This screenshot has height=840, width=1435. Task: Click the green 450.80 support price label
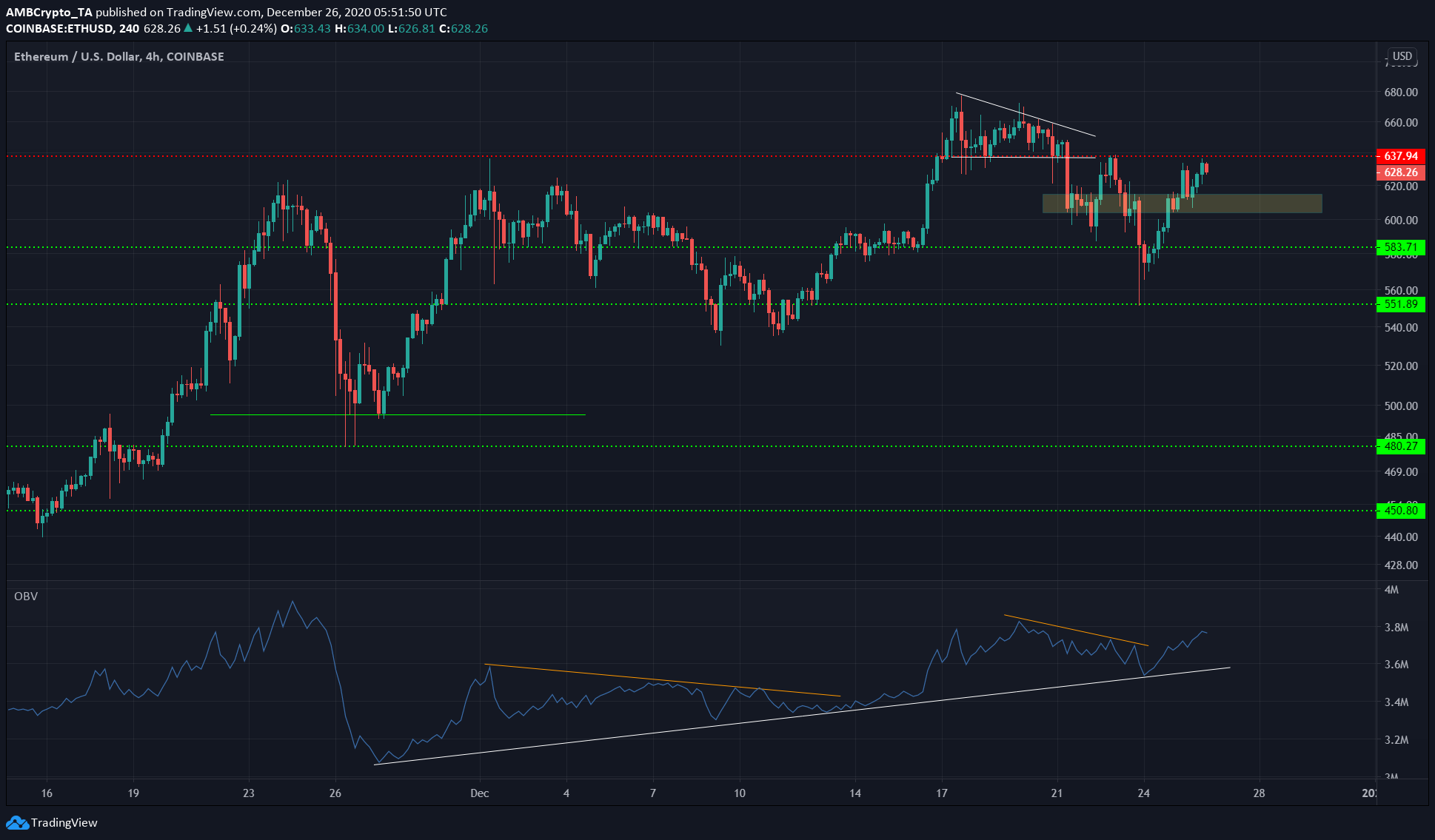(1401, 511)
